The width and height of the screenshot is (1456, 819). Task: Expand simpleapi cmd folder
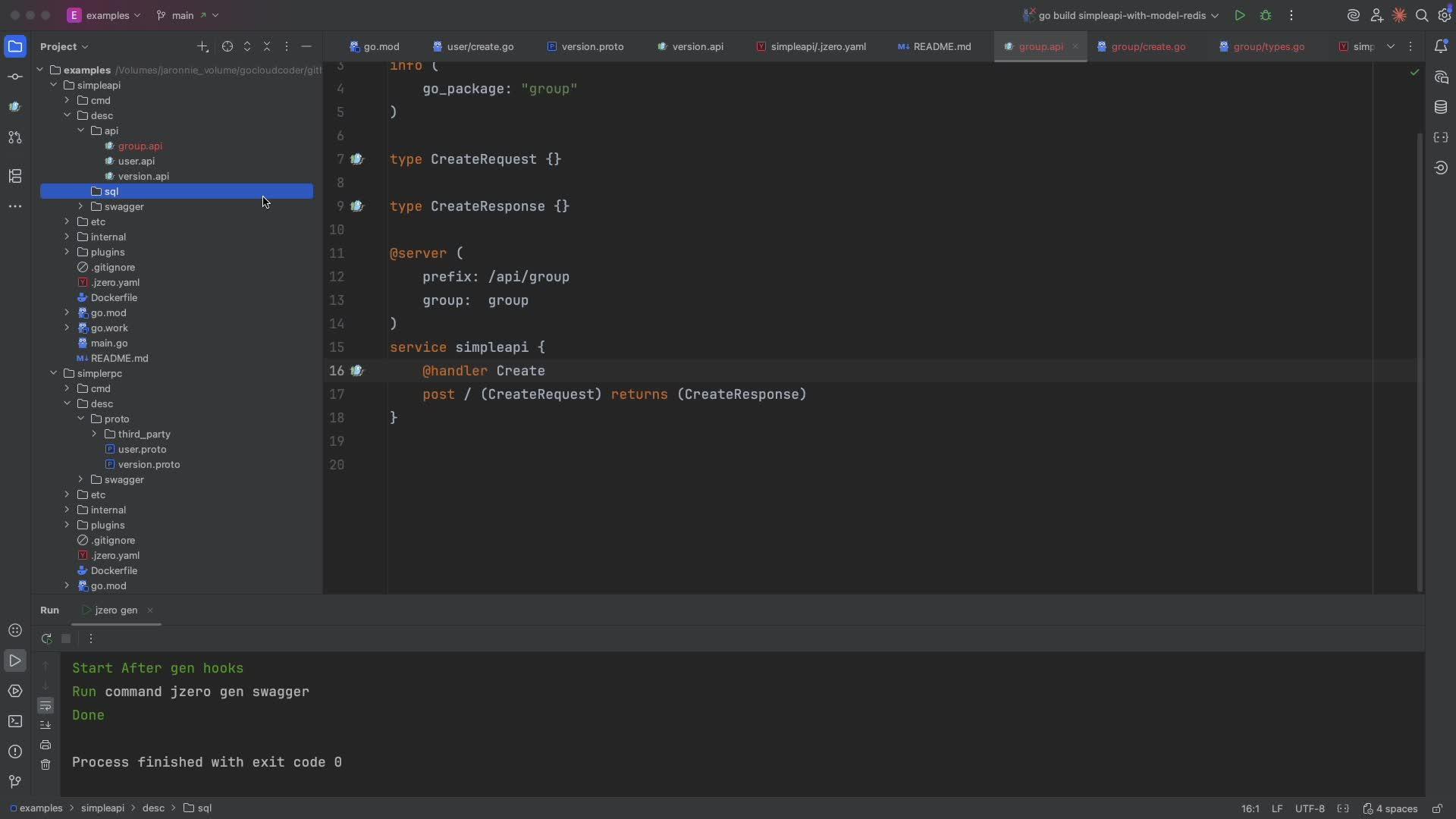coord(67,100)
